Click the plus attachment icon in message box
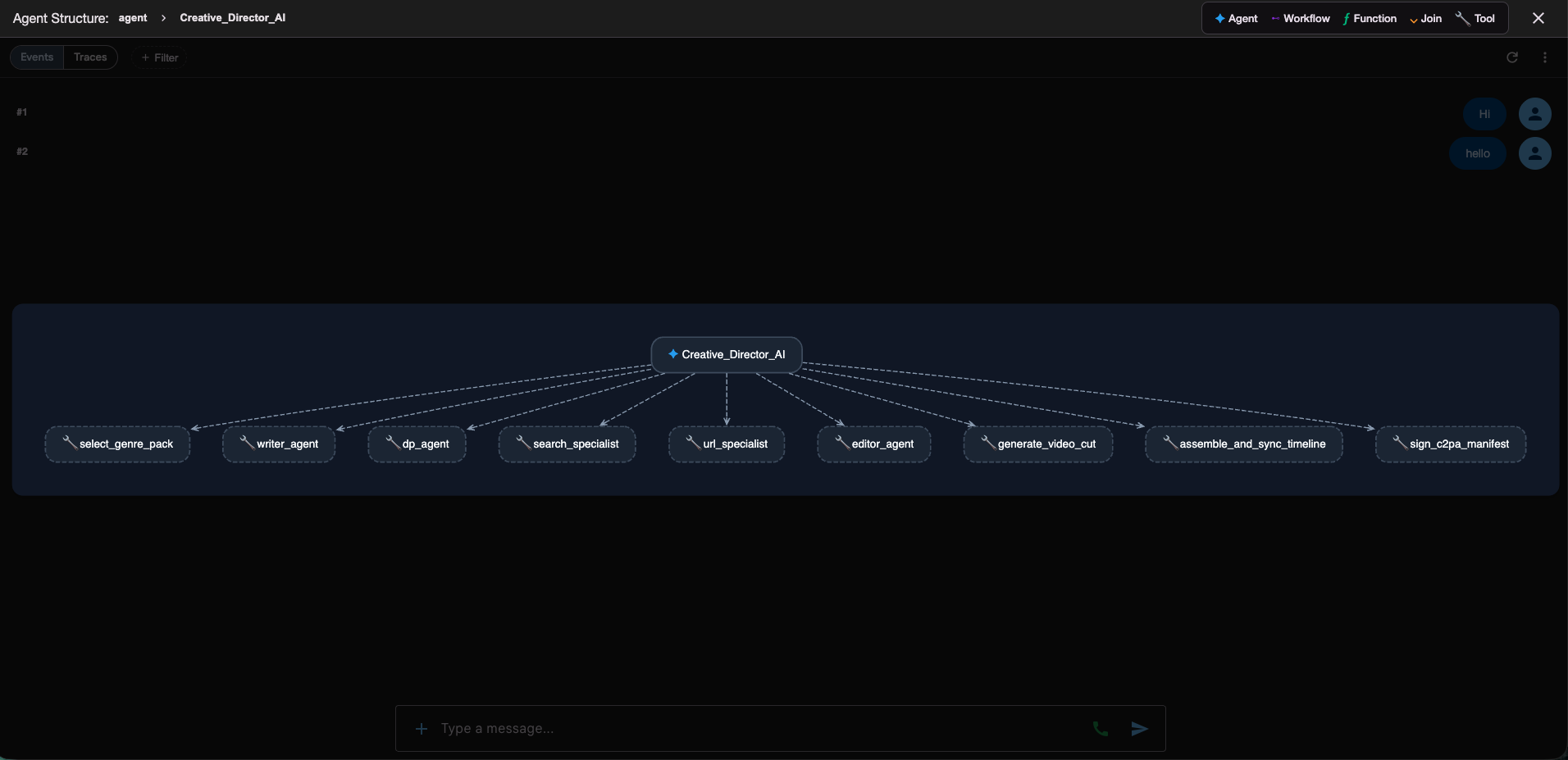 pos(422,729)
